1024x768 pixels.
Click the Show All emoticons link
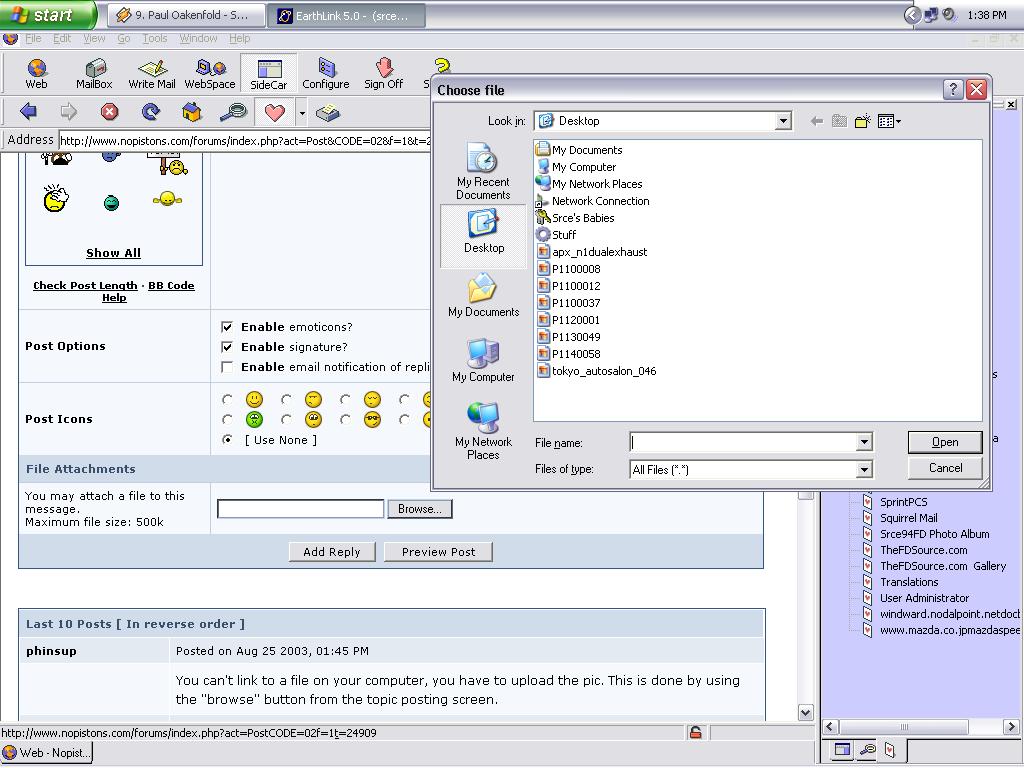[113, 253]
